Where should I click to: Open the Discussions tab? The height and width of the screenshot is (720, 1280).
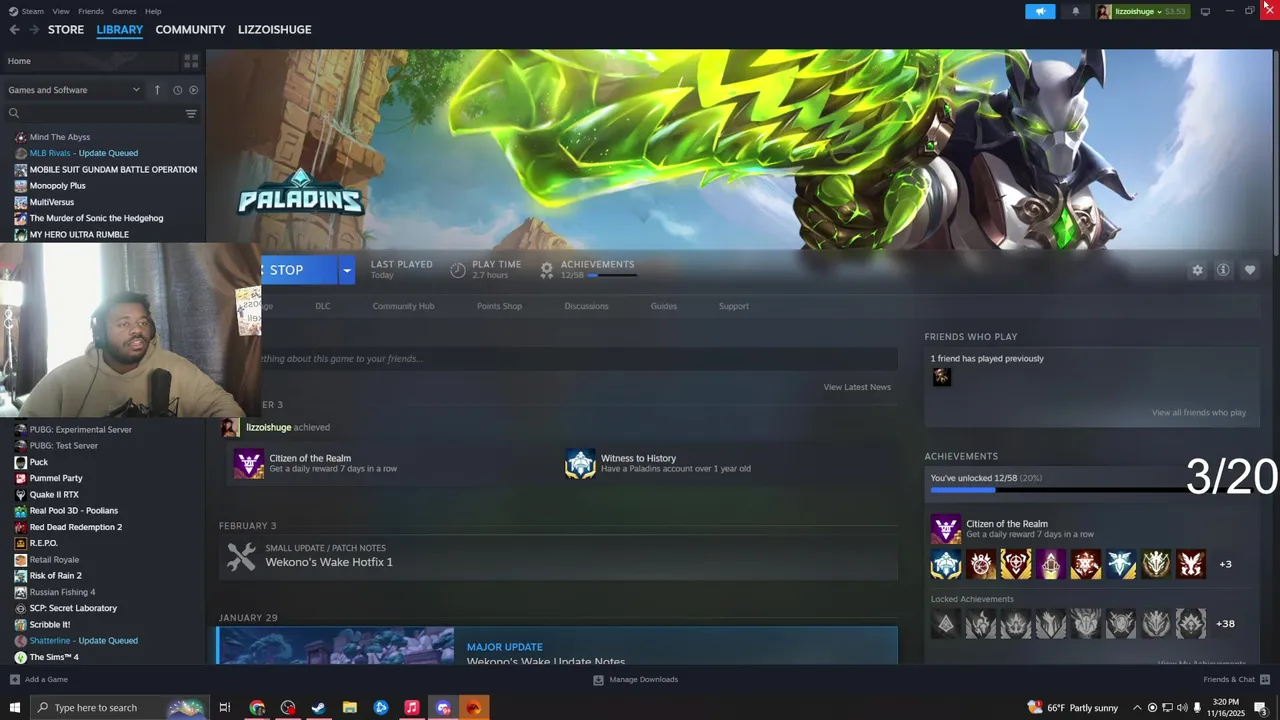[586, 306]
